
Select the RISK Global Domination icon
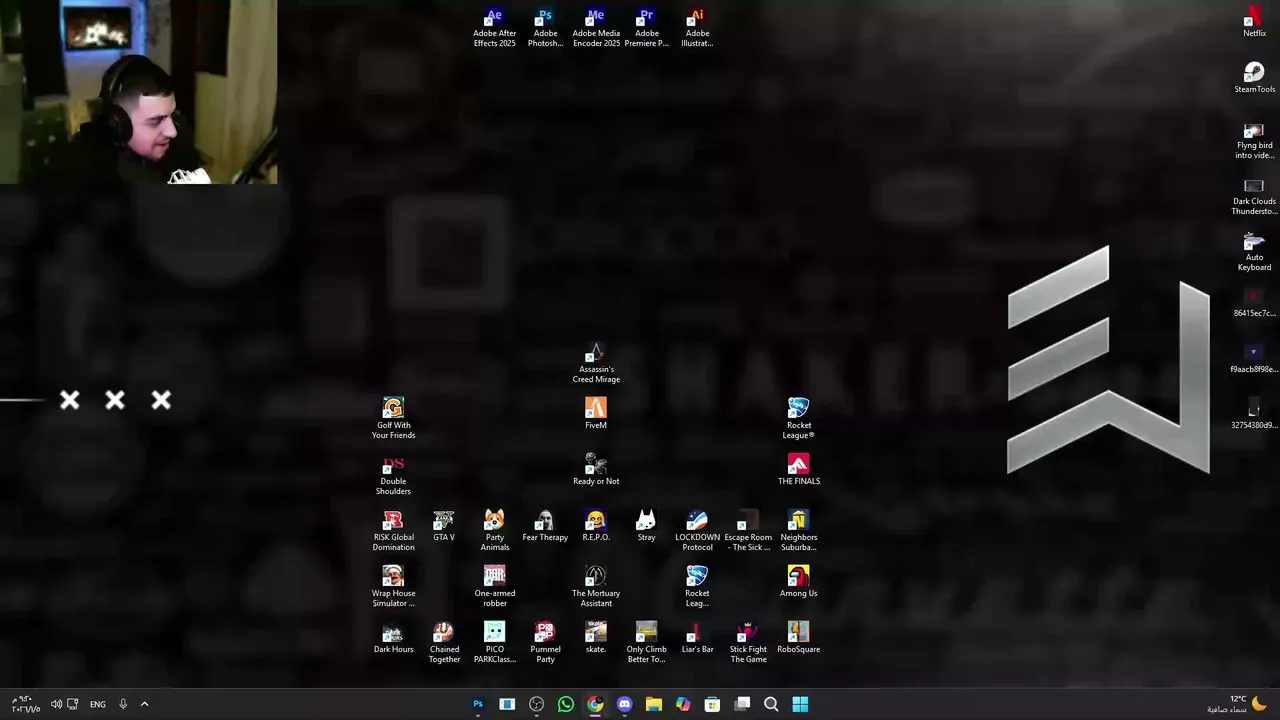393,532
